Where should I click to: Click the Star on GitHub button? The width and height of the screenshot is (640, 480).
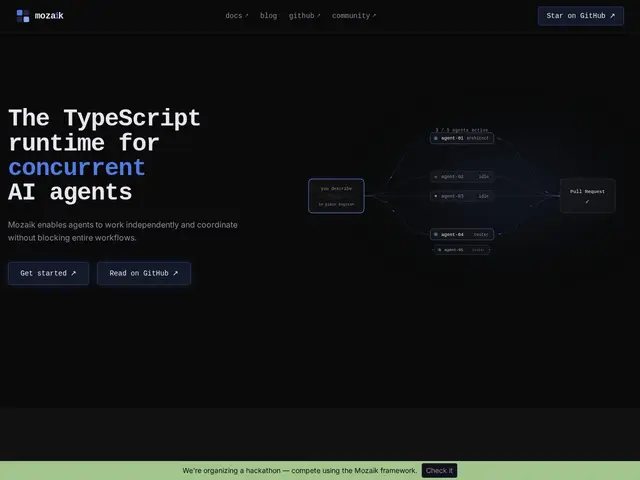(x=580, y=16)
